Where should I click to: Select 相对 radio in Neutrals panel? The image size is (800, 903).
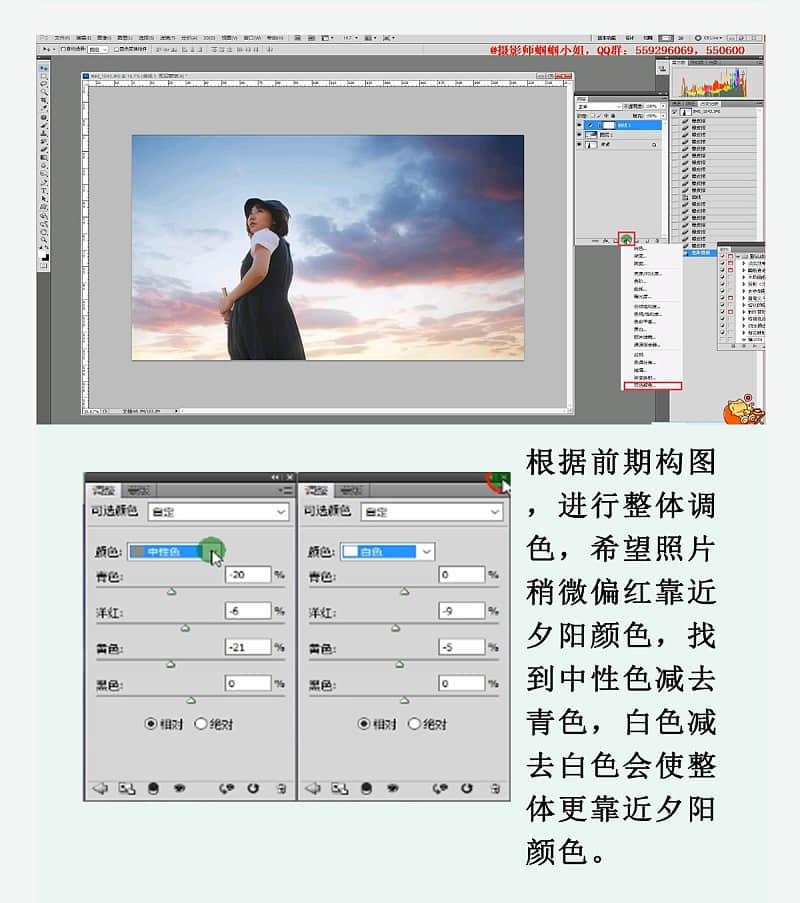click(x=150, y=724)
